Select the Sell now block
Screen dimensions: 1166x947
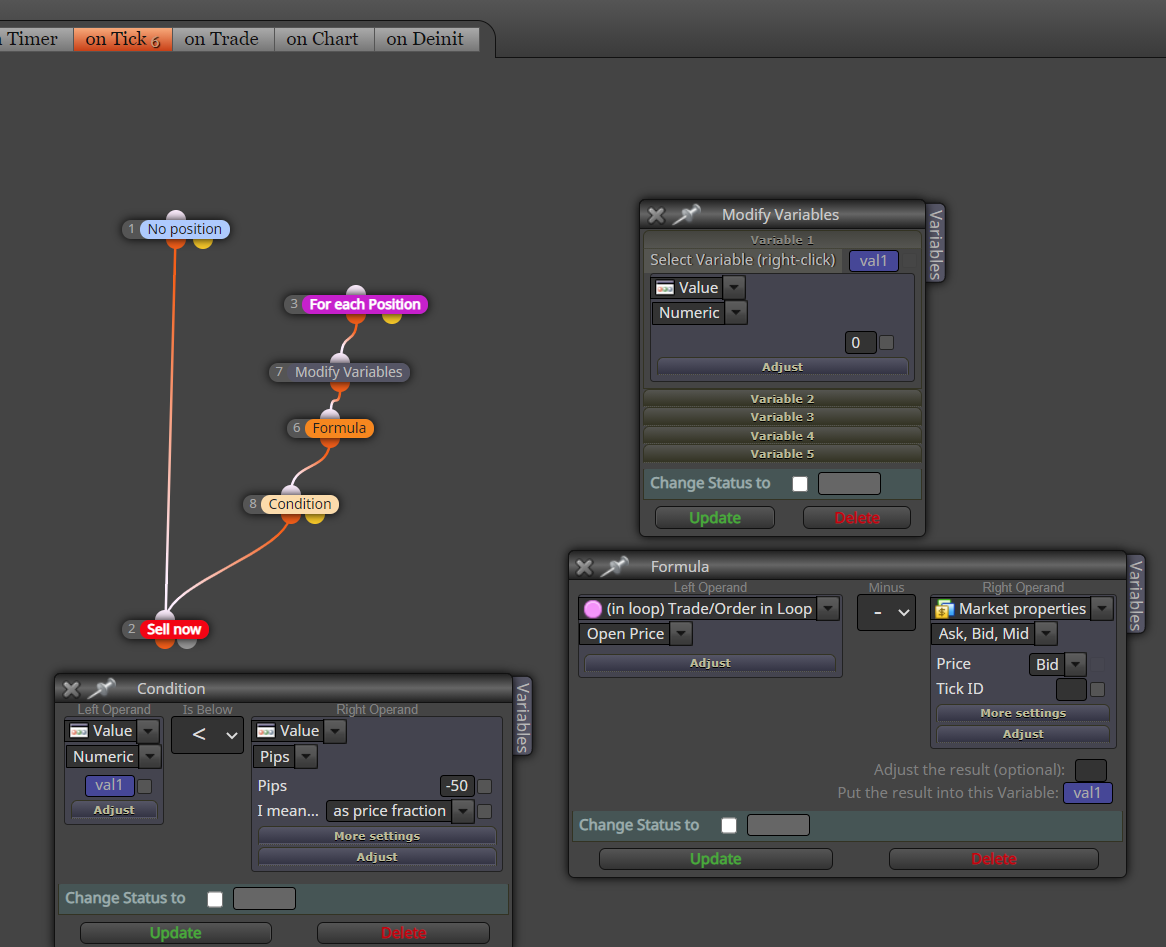coord(173,629)
